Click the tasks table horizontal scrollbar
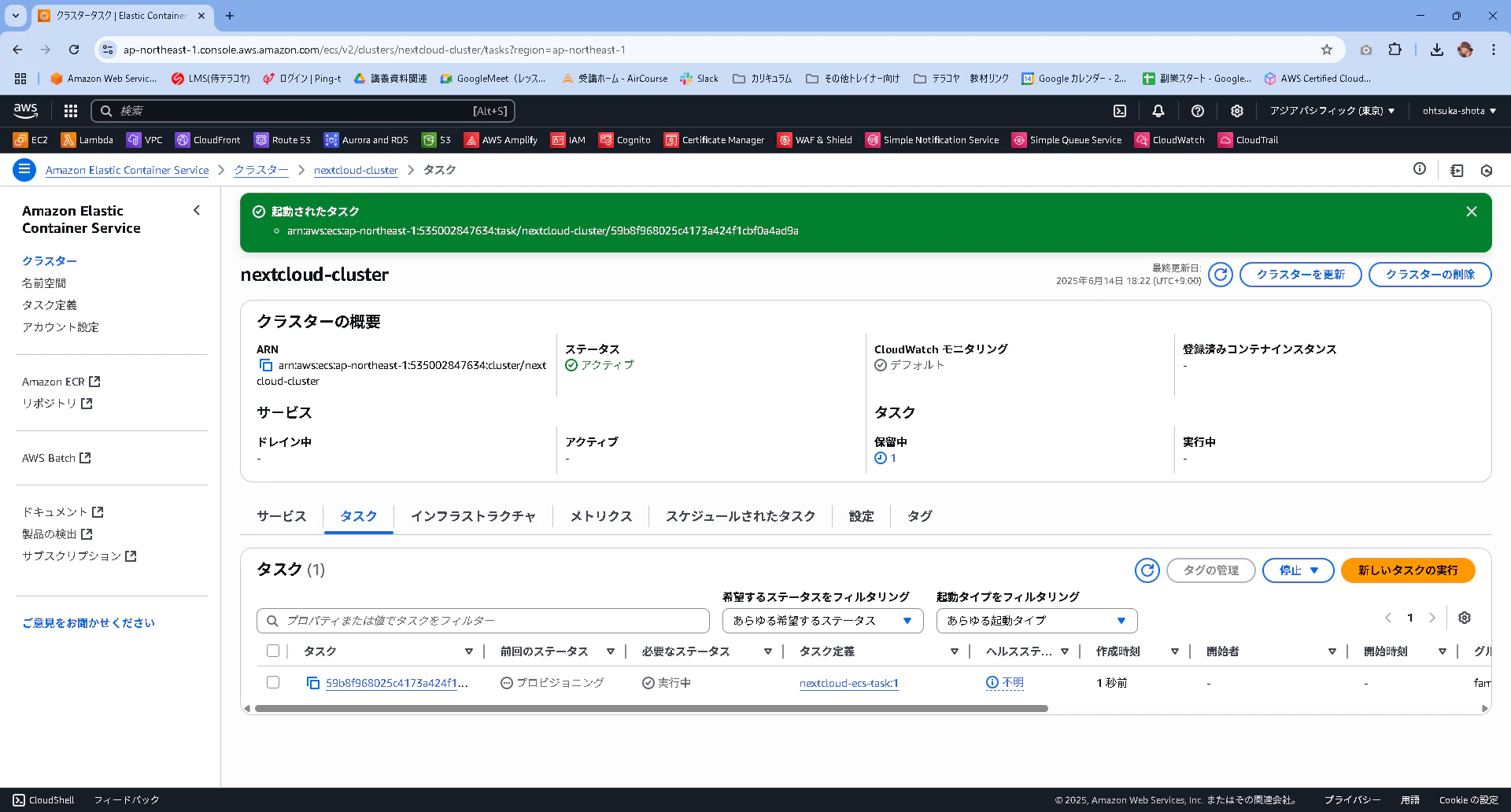The image size is (1511, 812). tap(652, 708)
